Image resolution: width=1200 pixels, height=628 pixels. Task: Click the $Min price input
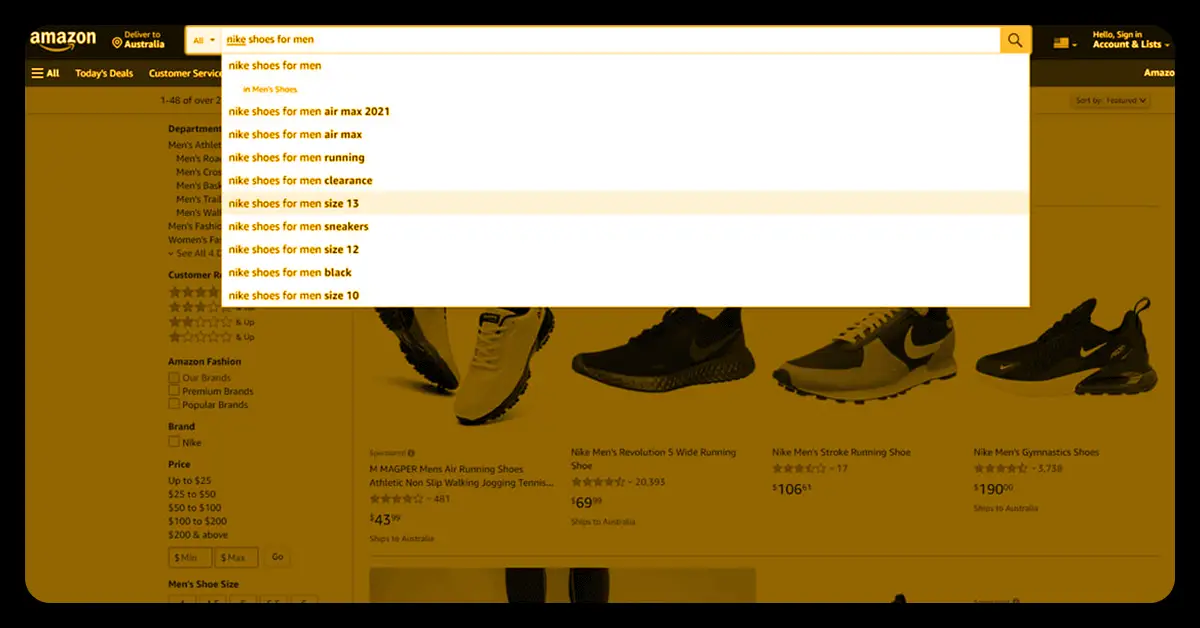pyautogui.click(x=190, y=557)
